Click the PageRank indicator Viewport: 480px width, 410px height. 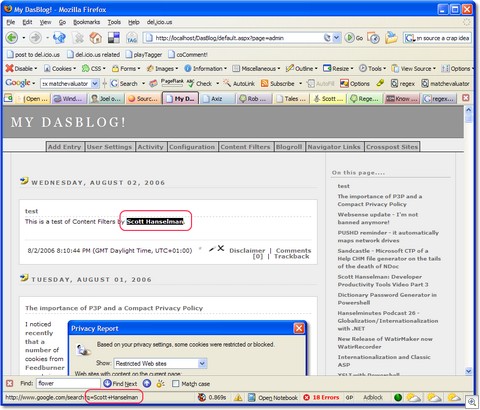pyautogui.click(x=172, y=83)
